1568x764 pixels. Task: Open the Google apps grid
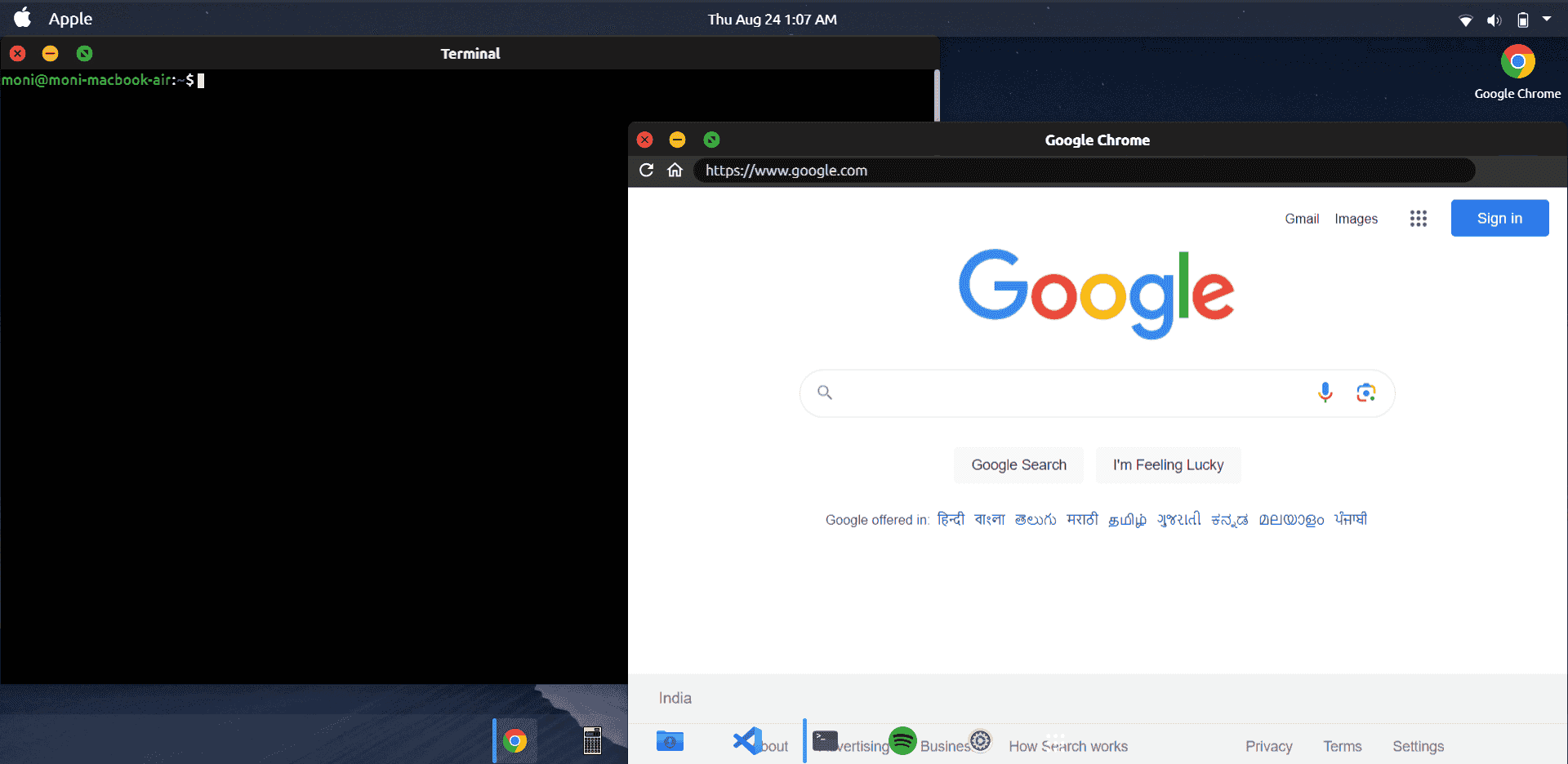pos(1419,219)
